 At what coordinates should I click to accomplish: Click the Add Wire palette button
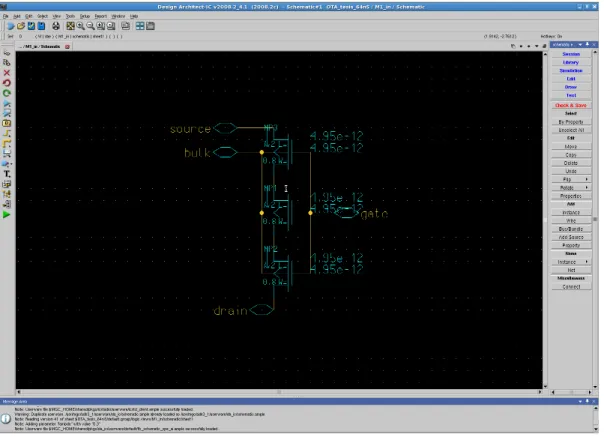(x=571, y=221)
